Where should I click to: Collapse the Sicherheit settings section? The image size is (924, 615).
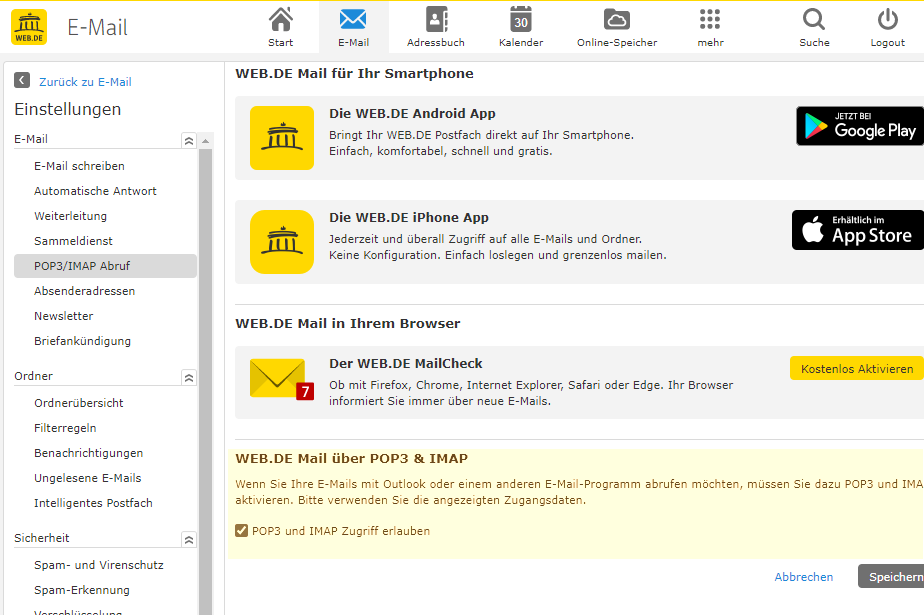189,540
